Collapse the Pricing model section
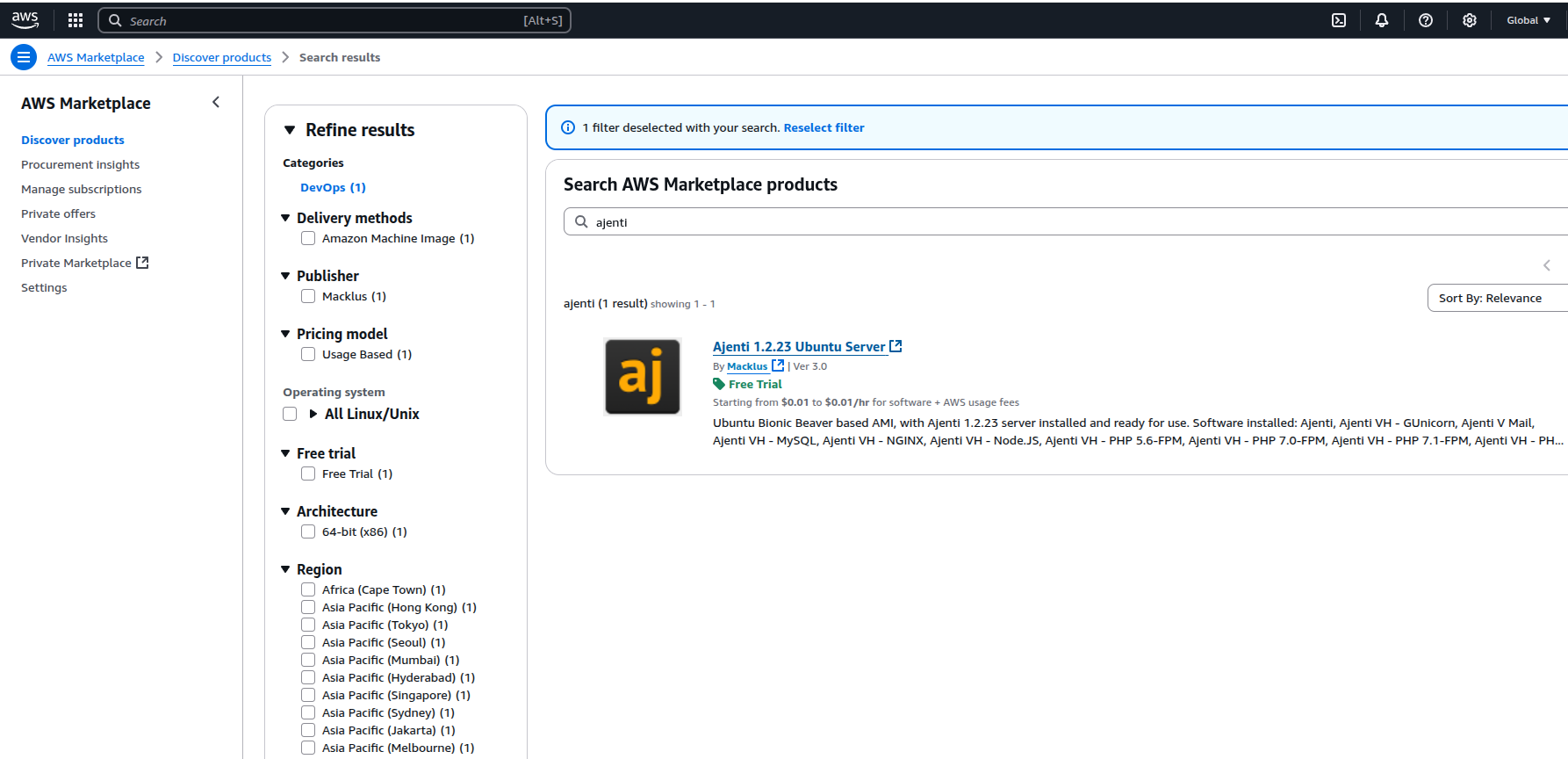This screenshot has width=1568, height=759. [285, 334]
